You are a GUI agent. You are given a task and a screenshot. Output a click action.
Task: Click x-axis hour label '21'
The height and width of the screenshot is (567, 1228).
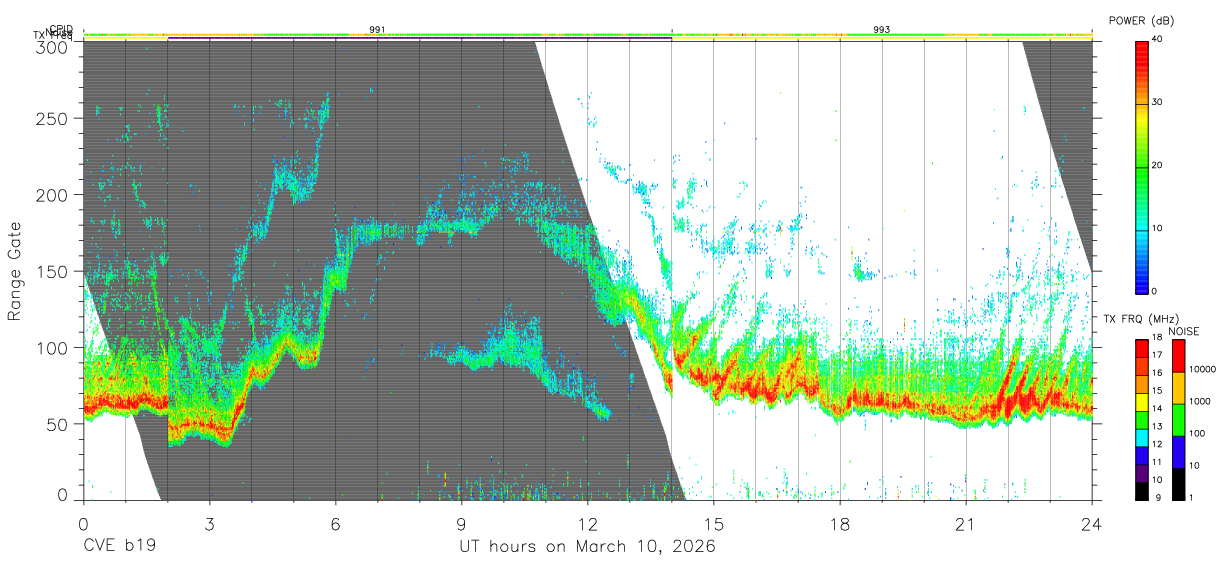click(965, 523)
